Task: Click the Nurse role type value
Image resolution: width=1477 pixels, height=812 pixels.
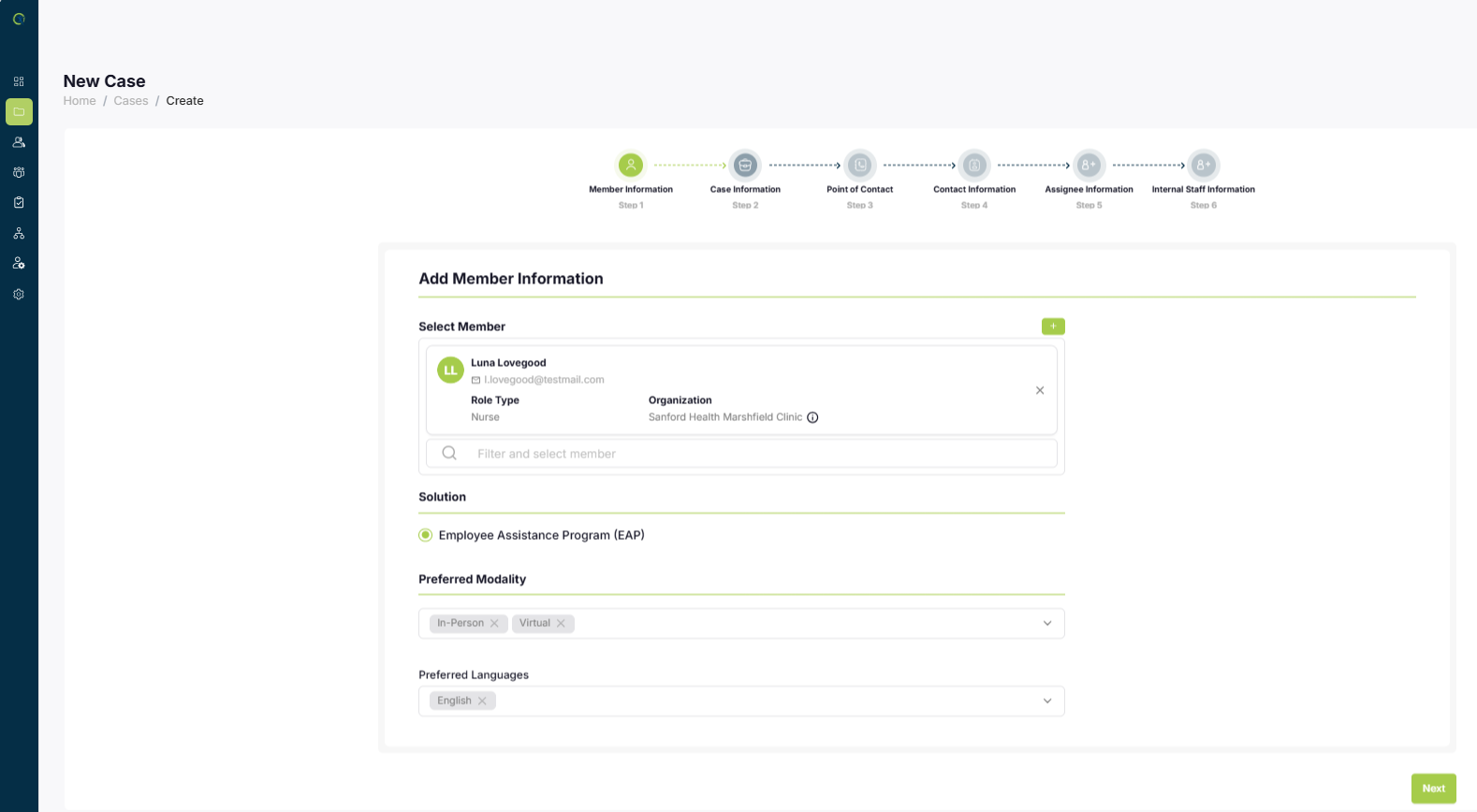Action: 485,417
